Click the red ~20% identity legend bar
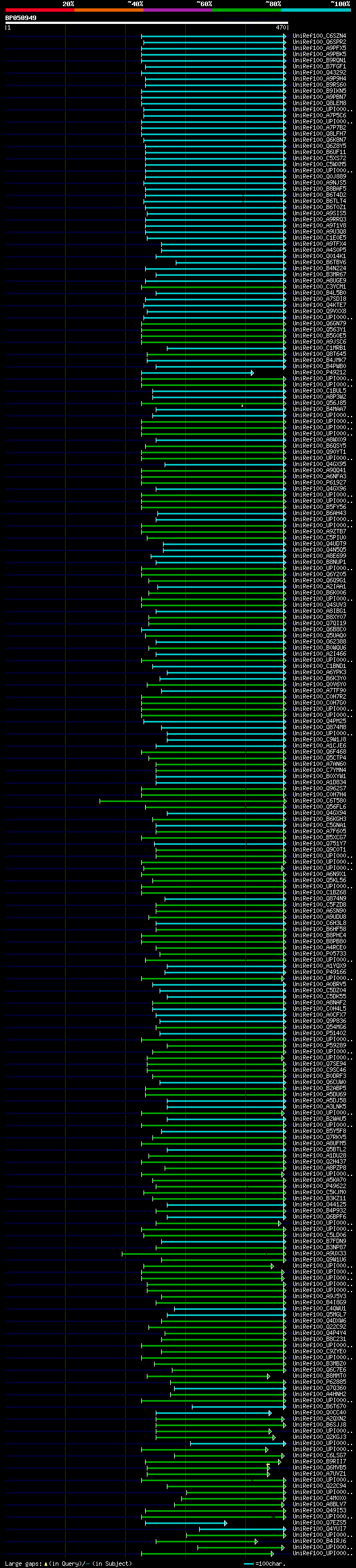 39,11
